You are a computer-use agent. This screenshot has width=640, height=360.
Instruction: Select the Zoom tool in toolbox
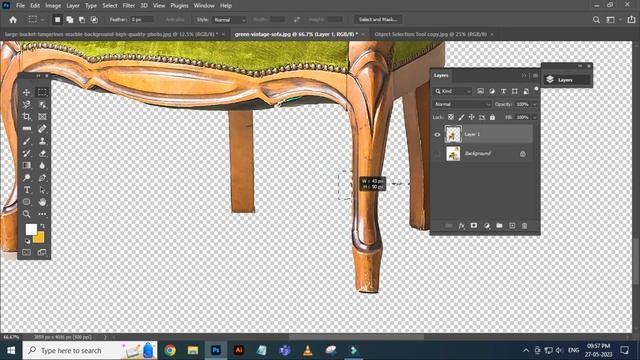[27, 214]
